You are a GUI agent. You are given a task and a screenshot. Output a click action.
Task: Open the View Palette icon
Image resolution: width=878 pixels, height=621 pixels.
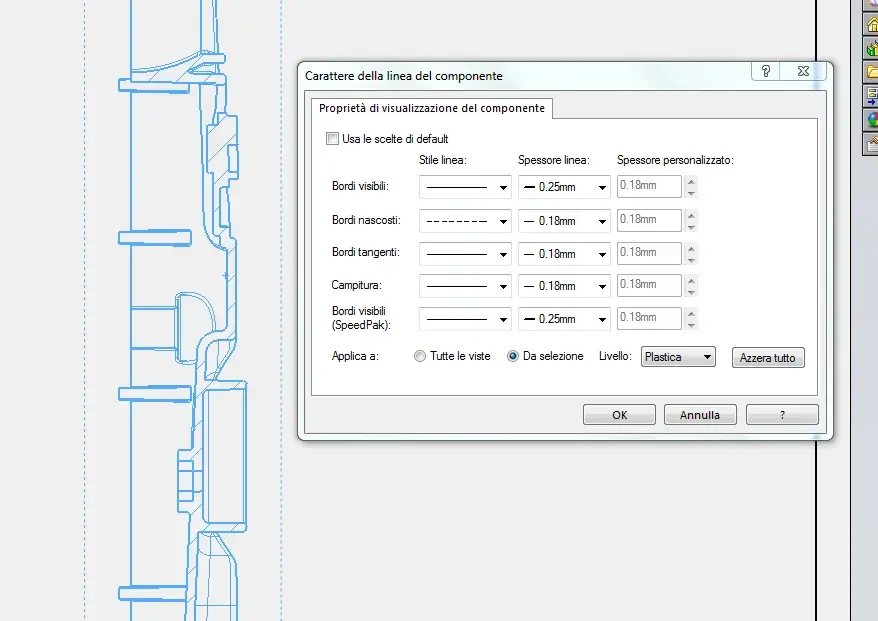click(x=871, y=96)
